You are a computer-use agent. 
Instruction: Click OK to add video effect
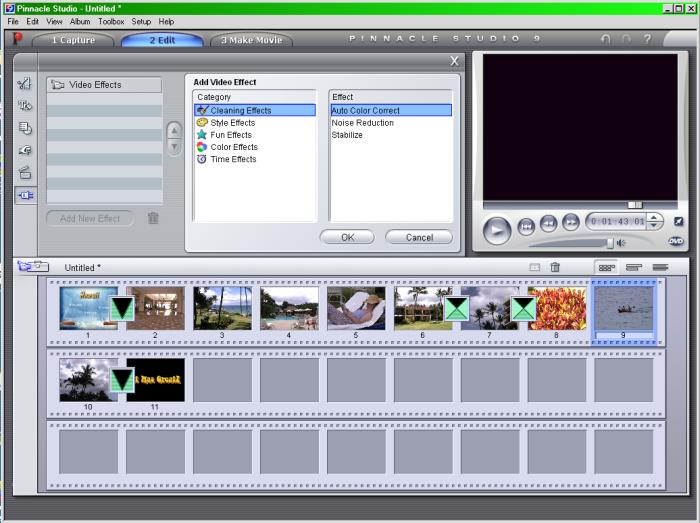click(x=347, y=237)
